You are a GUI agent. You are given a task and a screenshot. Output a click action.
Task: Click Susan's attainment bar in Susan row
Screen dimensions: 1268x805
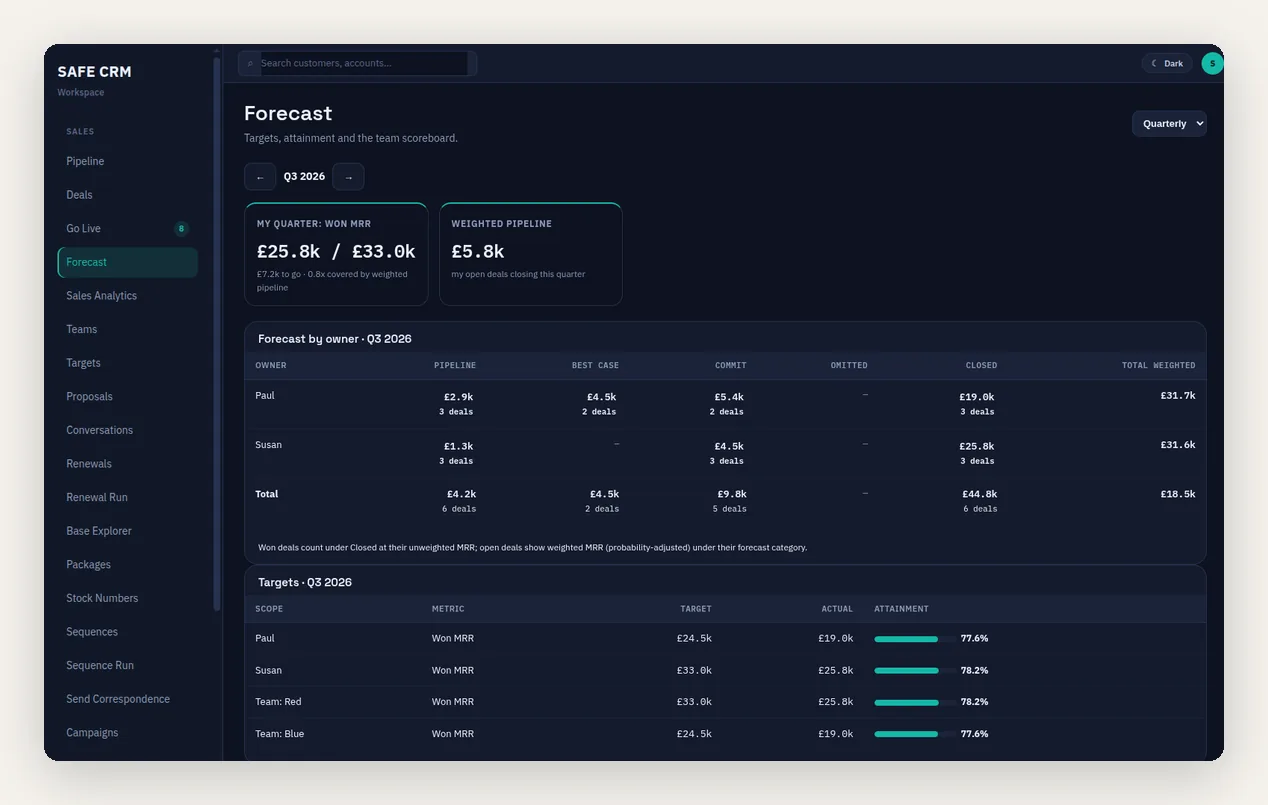(x=914, y=670)
